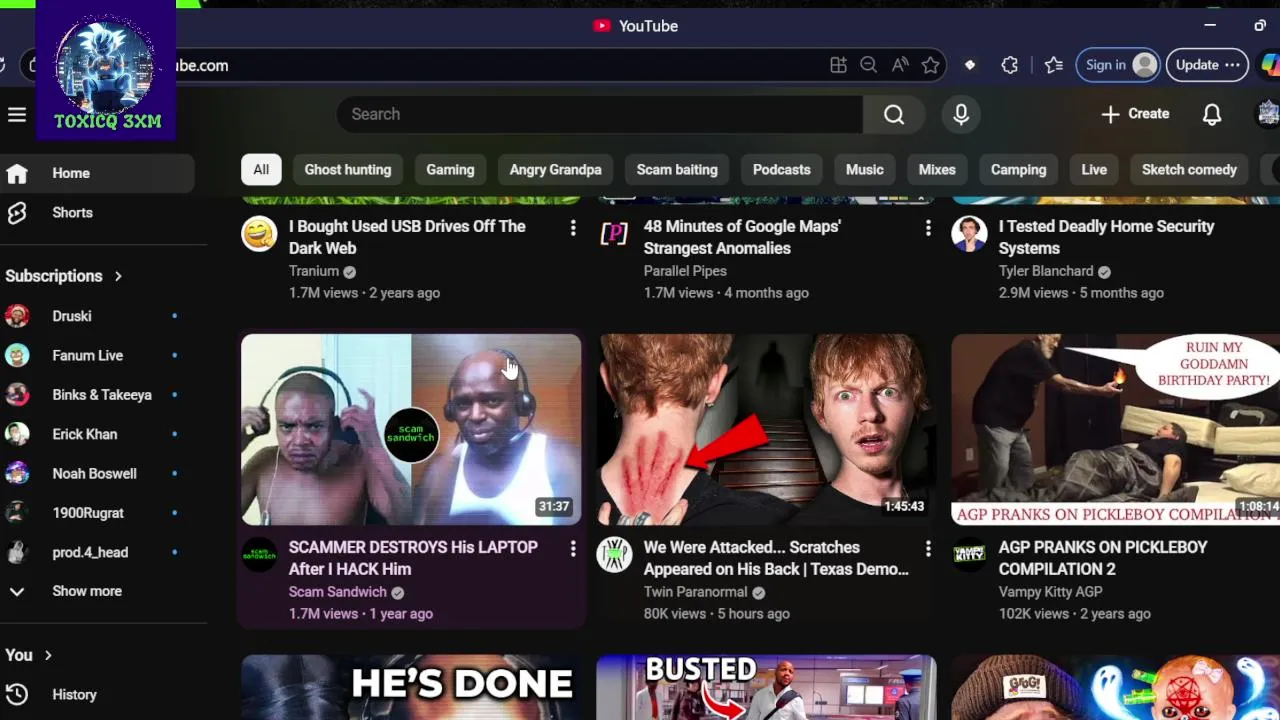Start voice search with the microphone icon

961,114
